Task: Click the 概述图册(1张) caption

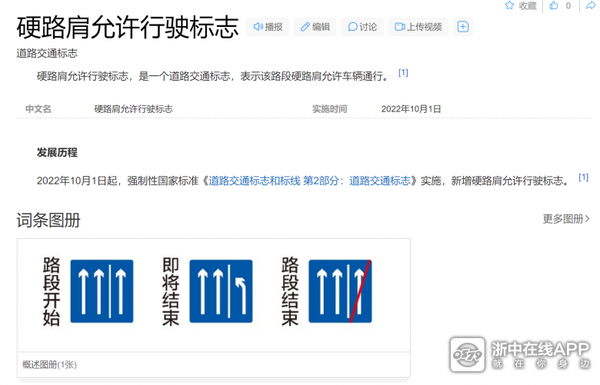Action: [x=49, y=365]
